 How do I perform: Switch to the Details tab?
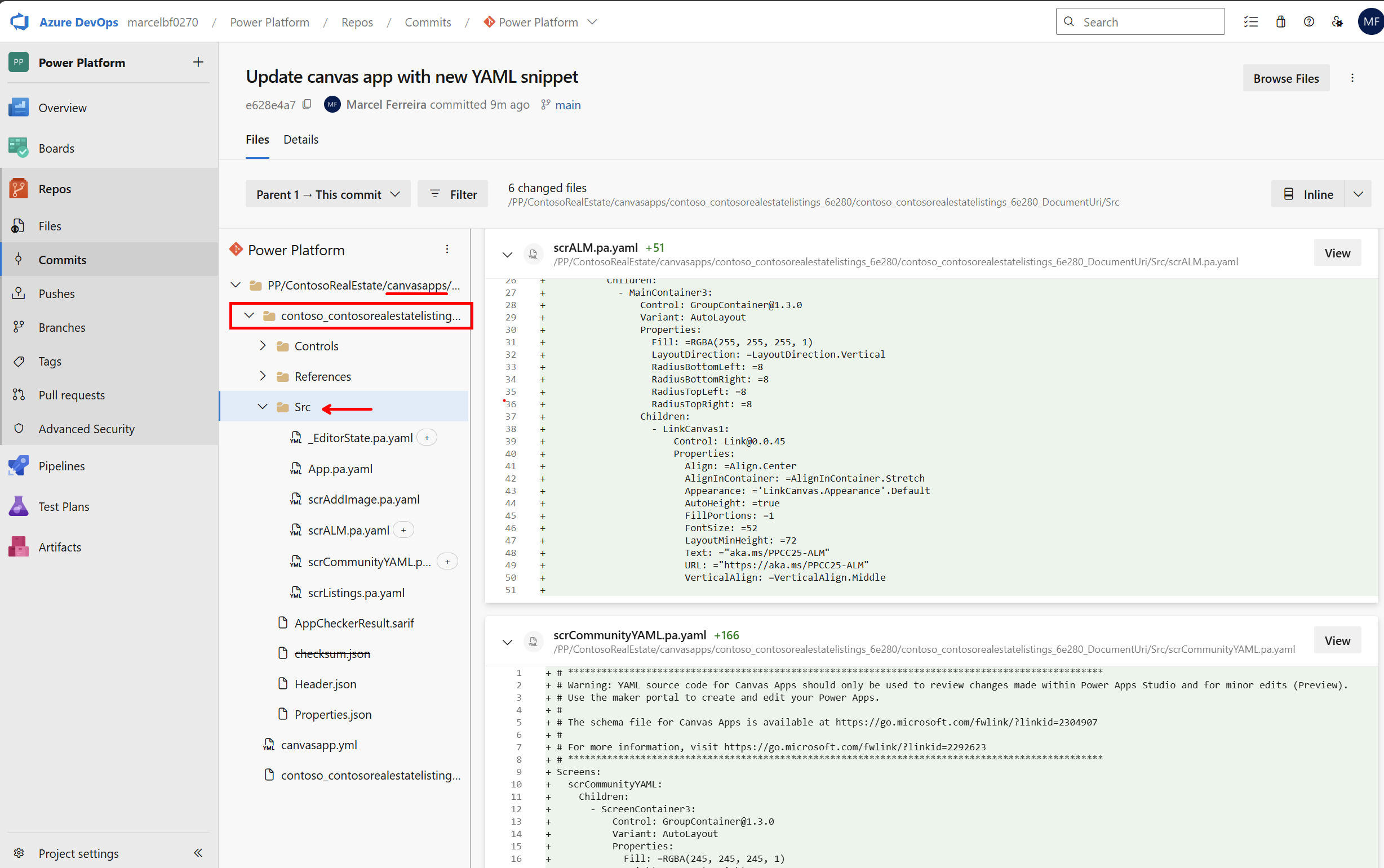click(301, 140)
